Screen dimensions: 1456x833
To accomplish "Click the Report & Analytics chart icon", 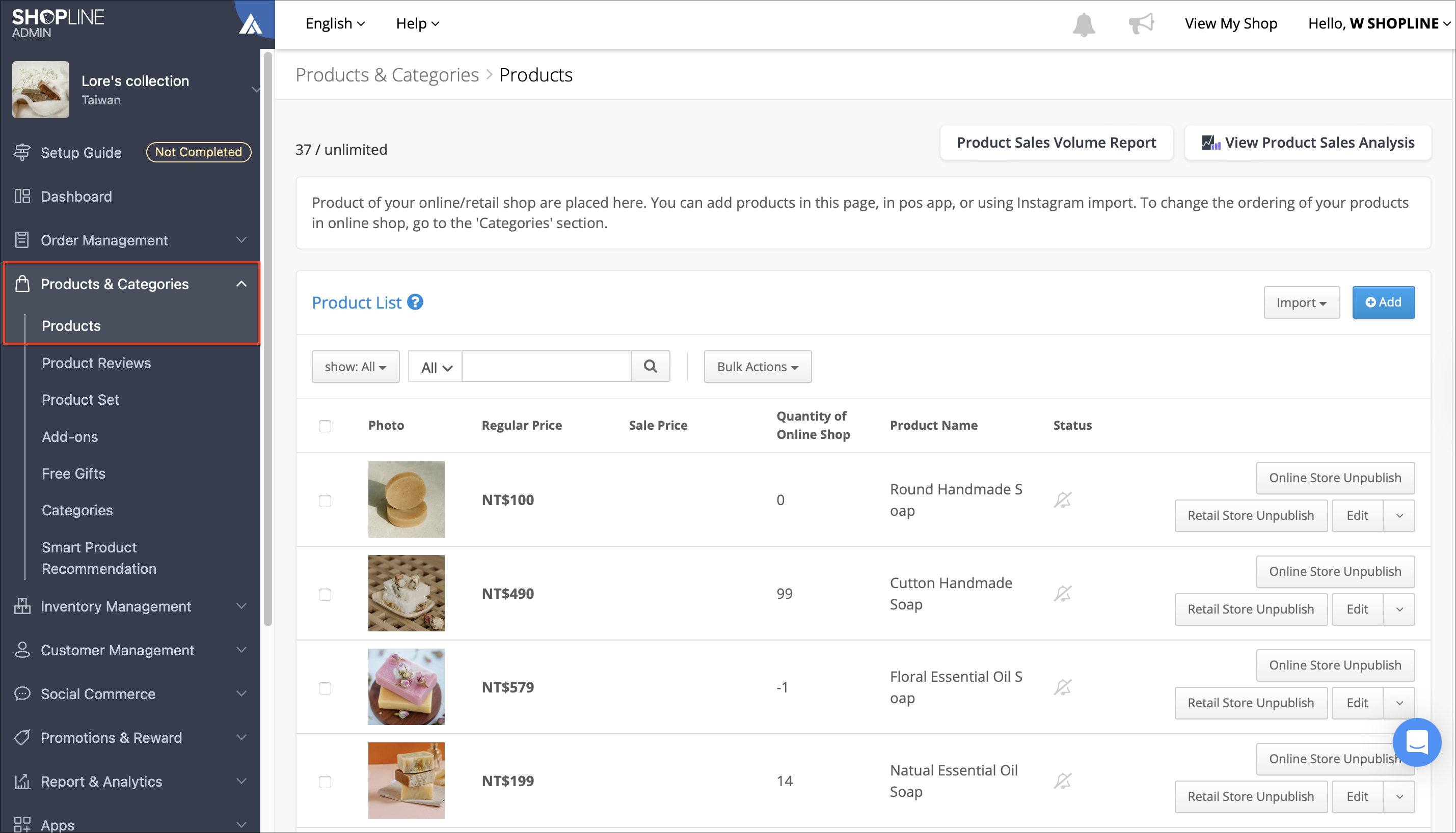I will pyautogui.click(x=22, y=781).
